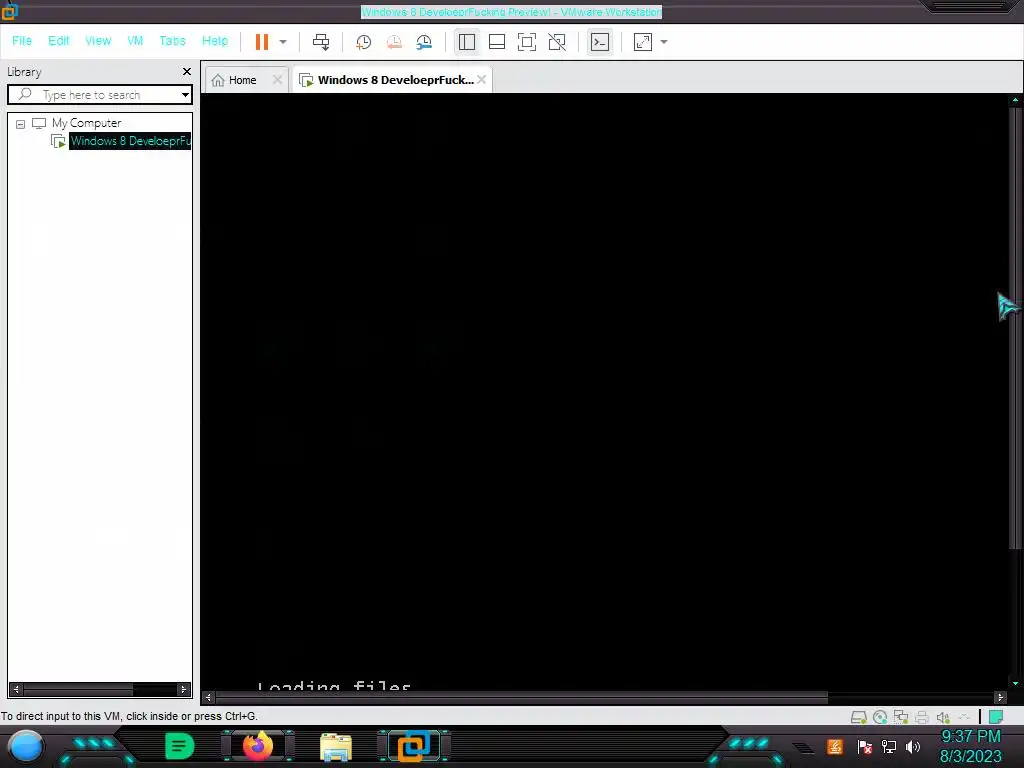Click the VM console scroll-left arrow
1024x768 pixels.
[208, 697]
